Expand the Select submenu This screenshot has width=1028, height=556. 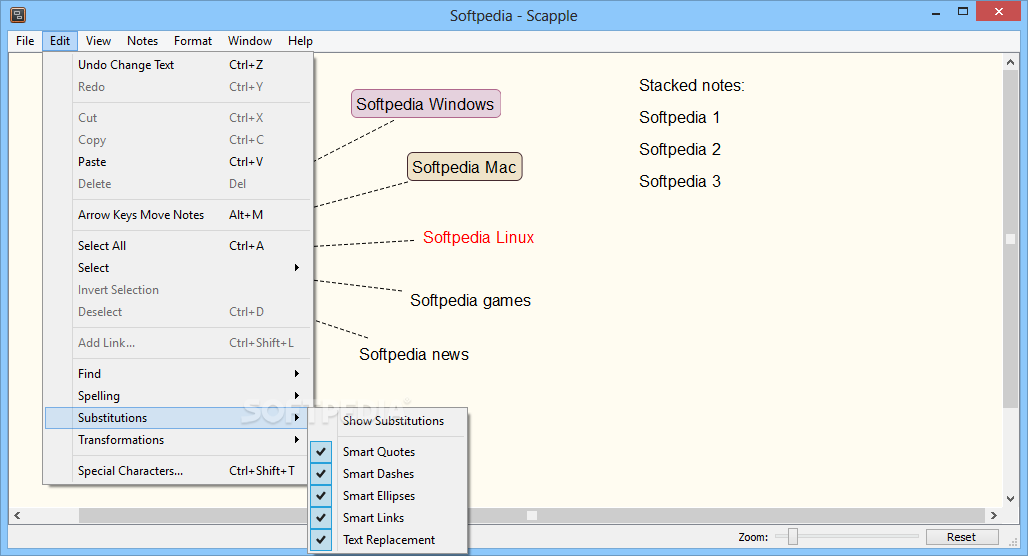[x=178, y=268]
